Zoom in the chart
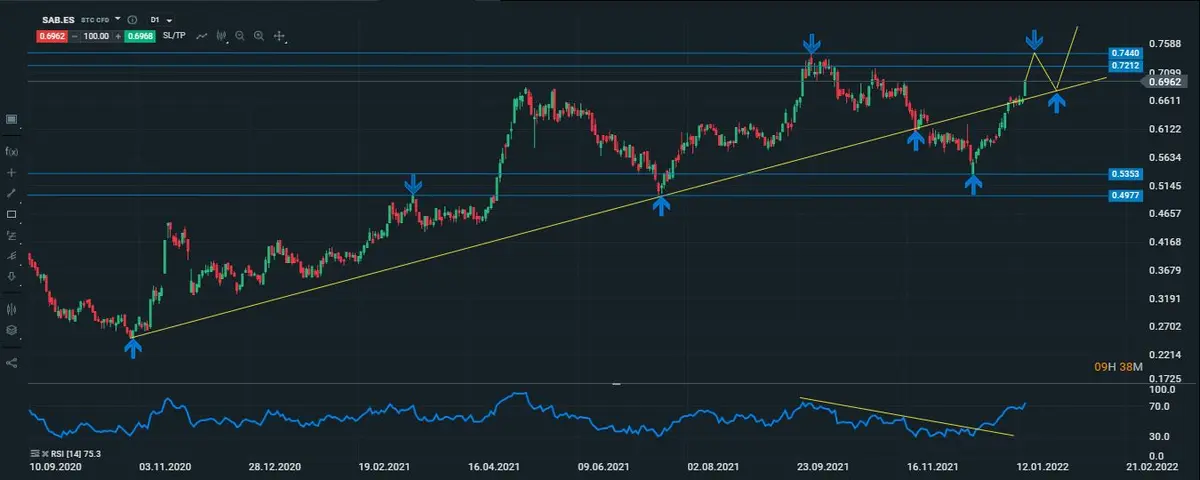Viewport: 1200px width, 480px height. (x=259, y=36)
